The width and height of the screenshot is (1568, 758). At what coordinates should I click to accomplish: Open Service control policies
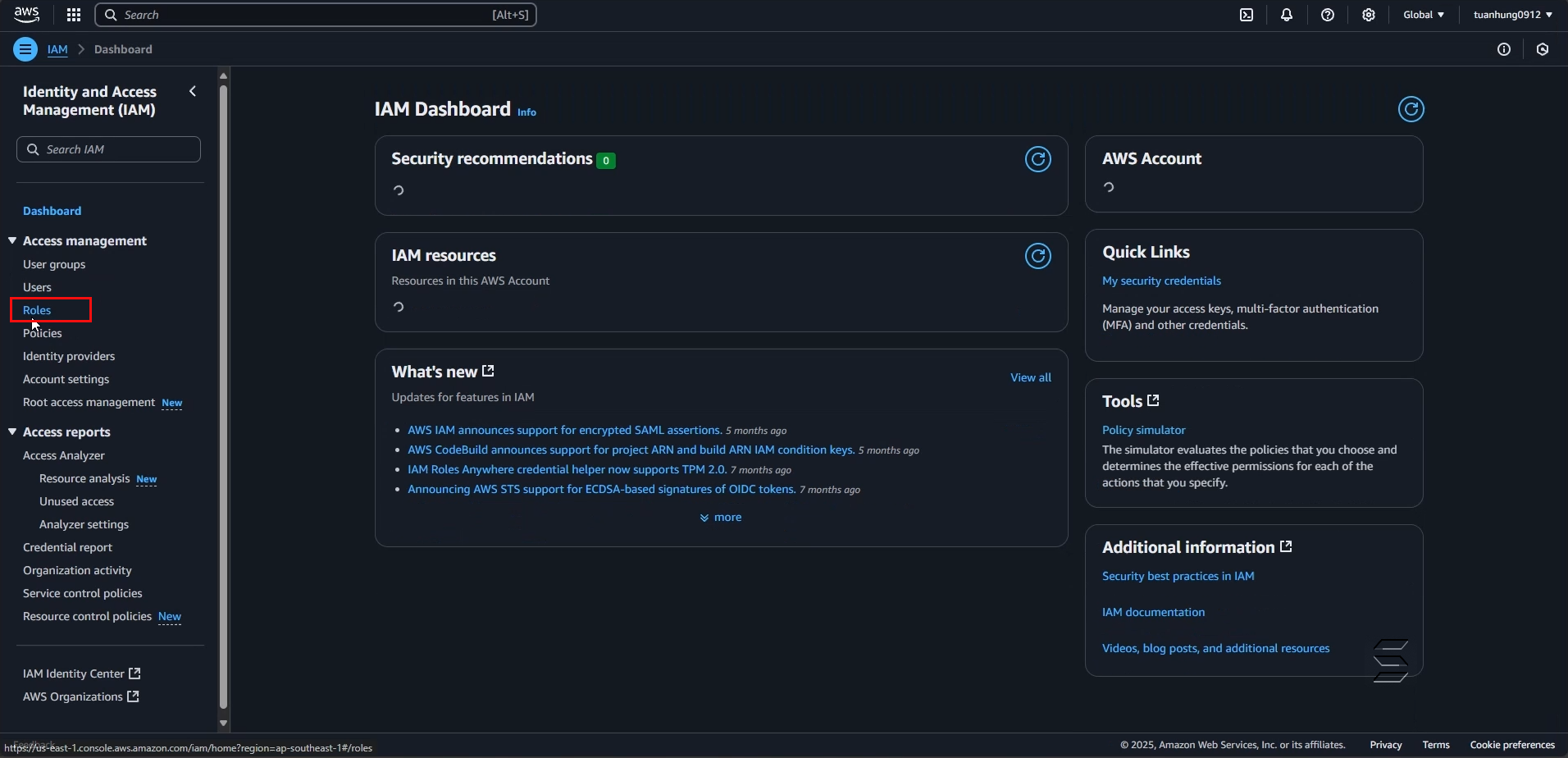click(x=83, y=593)
